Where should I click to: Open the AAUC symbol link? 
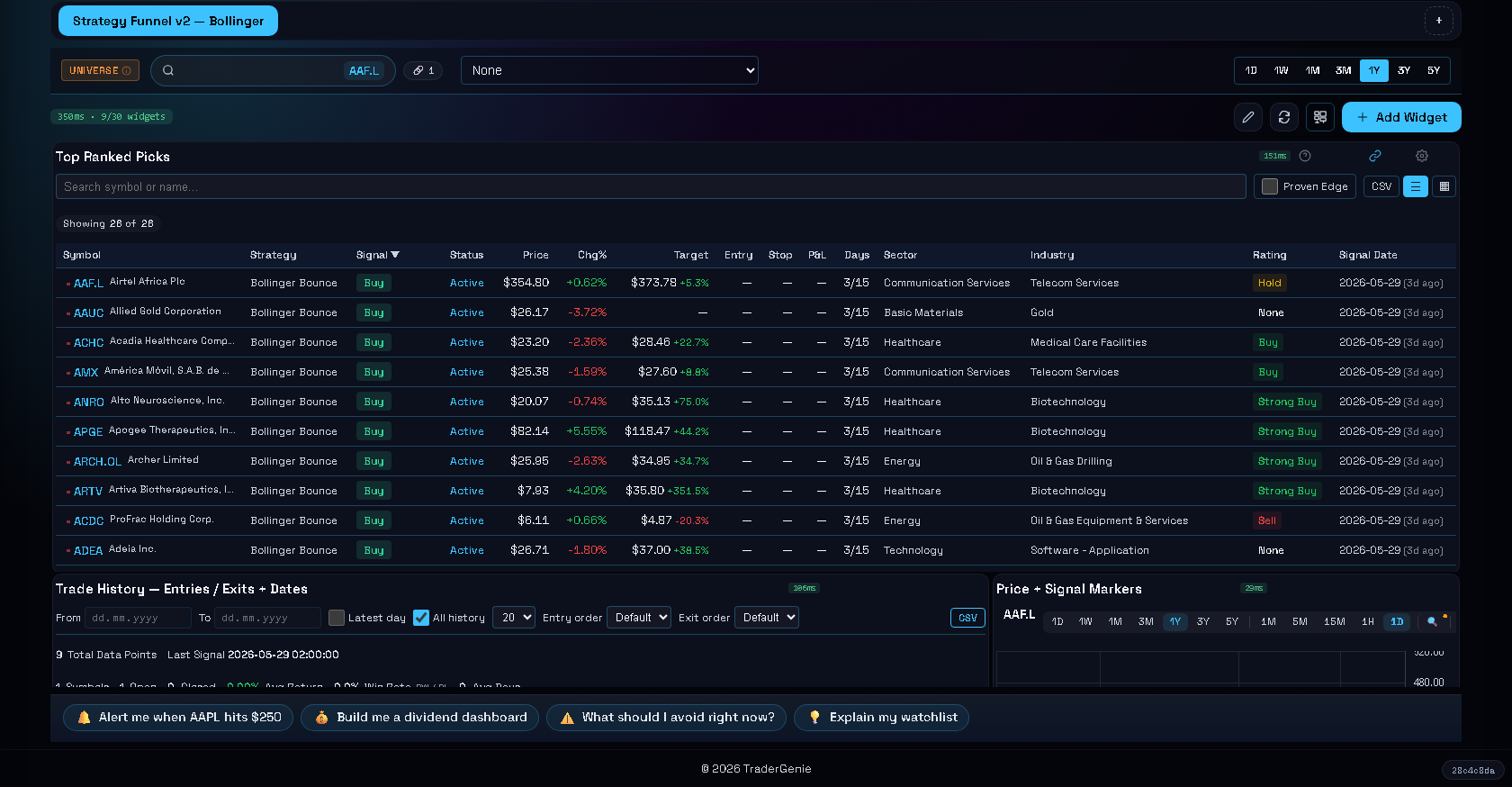point(88,312)
